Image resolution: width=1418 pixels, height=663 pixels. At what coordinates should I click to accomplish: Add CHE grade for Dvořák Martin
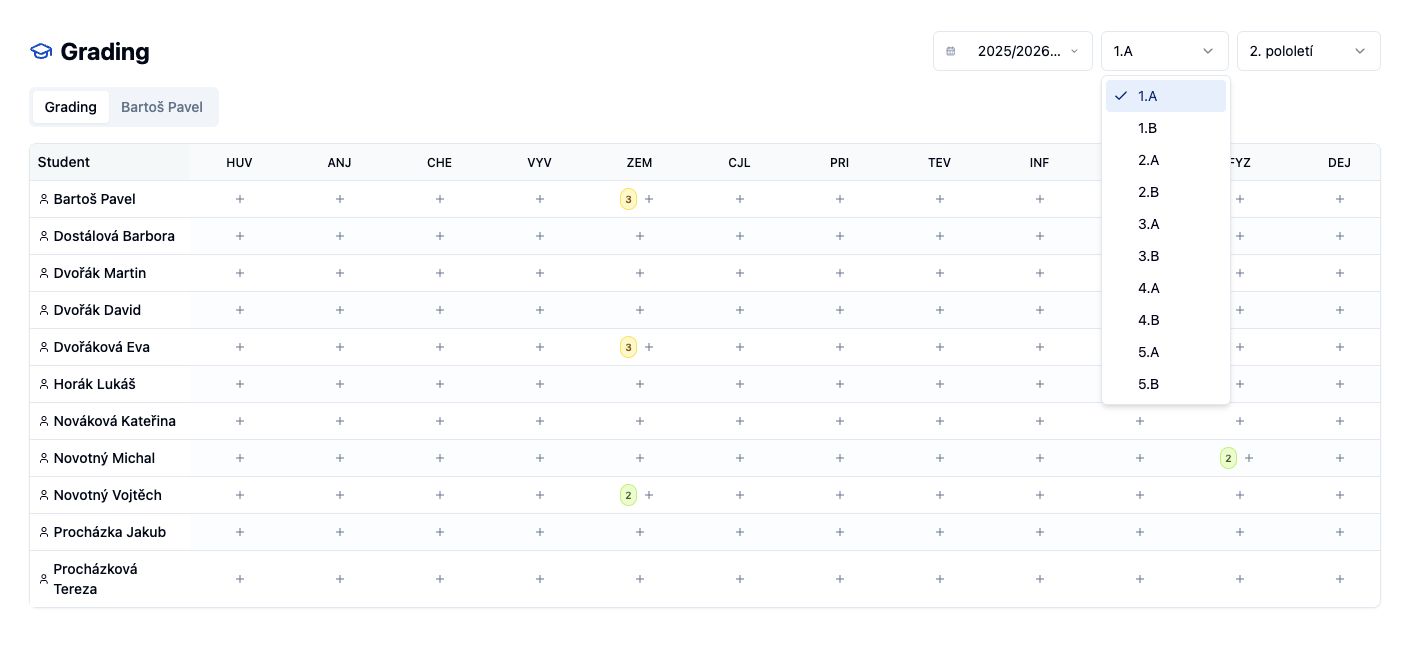pyautogui.click(x=440, y=273)
